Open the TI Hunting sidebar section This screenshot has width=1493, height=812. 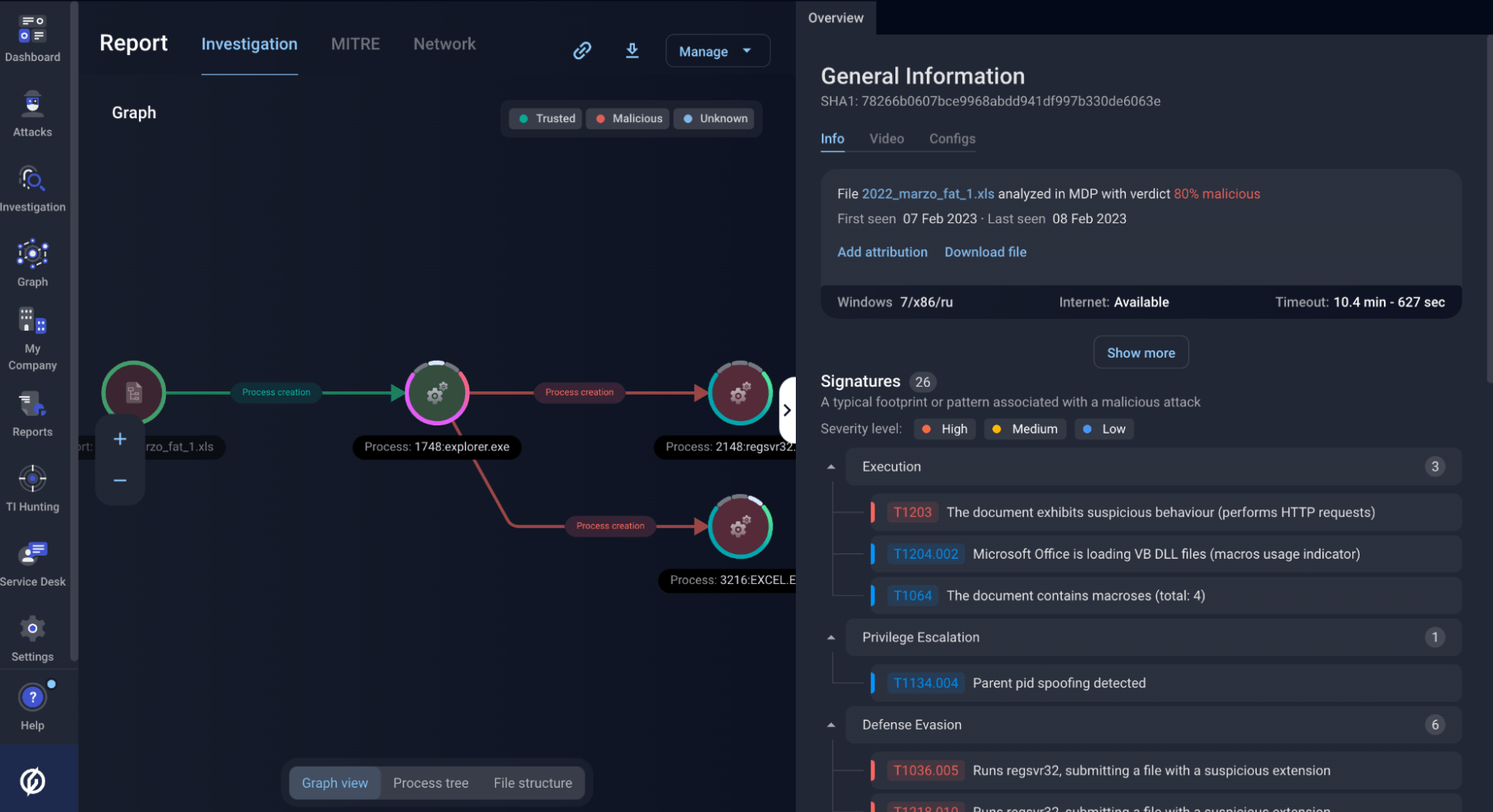pyautogui.click(x=32, y=488)
